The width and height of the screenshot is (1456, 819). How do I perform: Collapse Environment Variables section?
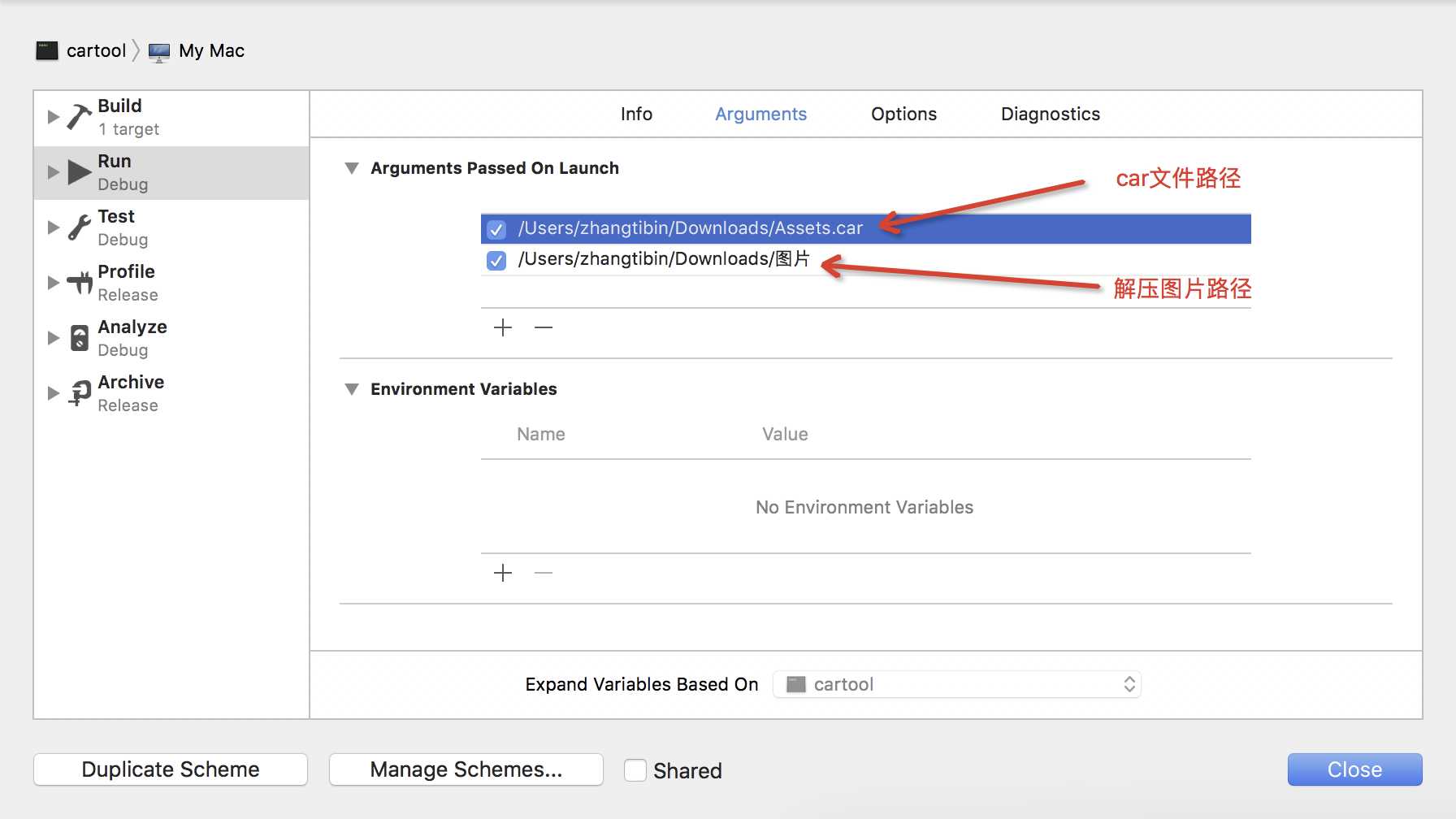coord(352,389)
